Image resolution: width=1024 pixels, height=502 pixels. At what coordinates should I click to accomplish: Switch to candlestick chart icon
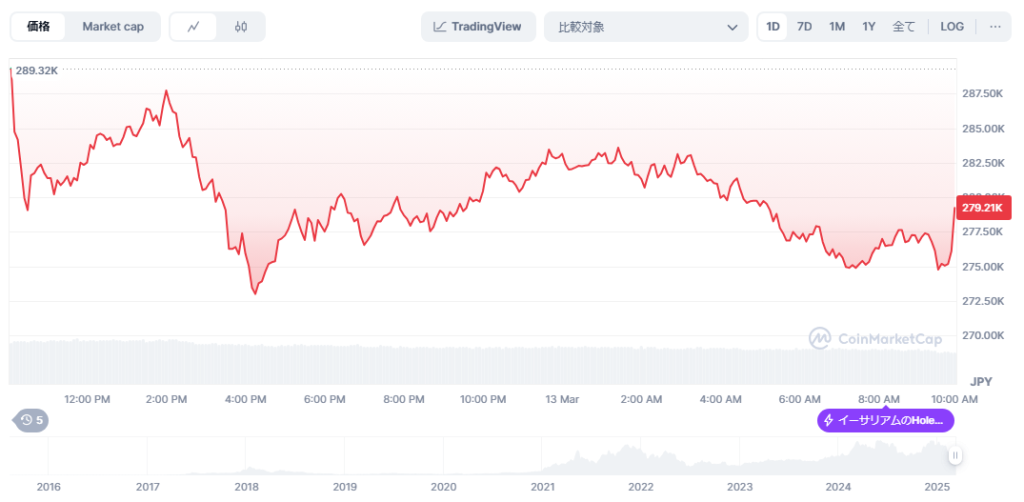point(241,27)
